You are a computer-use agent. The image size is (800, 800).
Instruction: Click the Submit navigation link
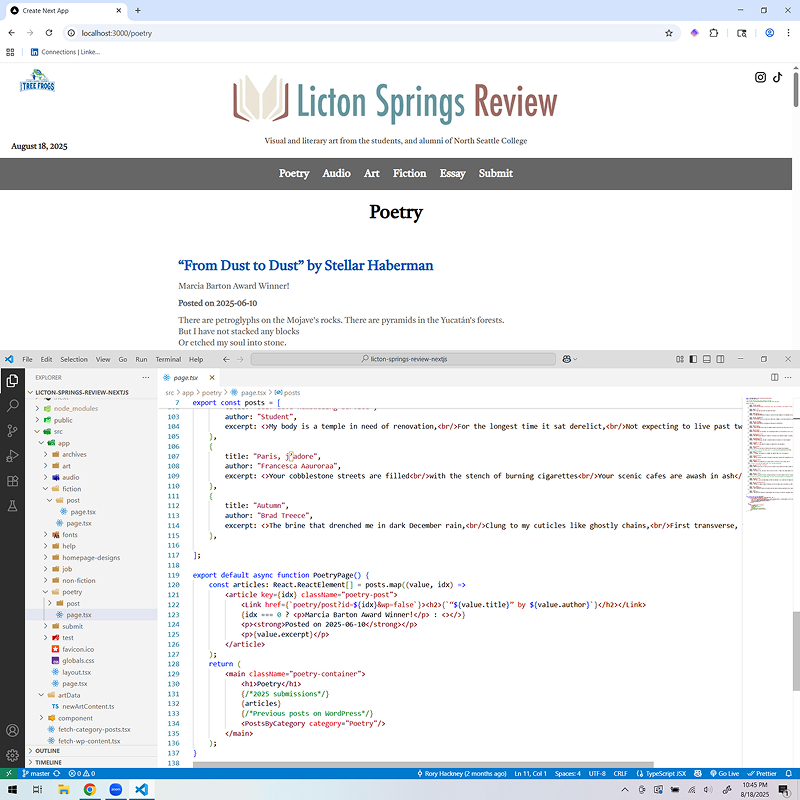pos(495,173)
